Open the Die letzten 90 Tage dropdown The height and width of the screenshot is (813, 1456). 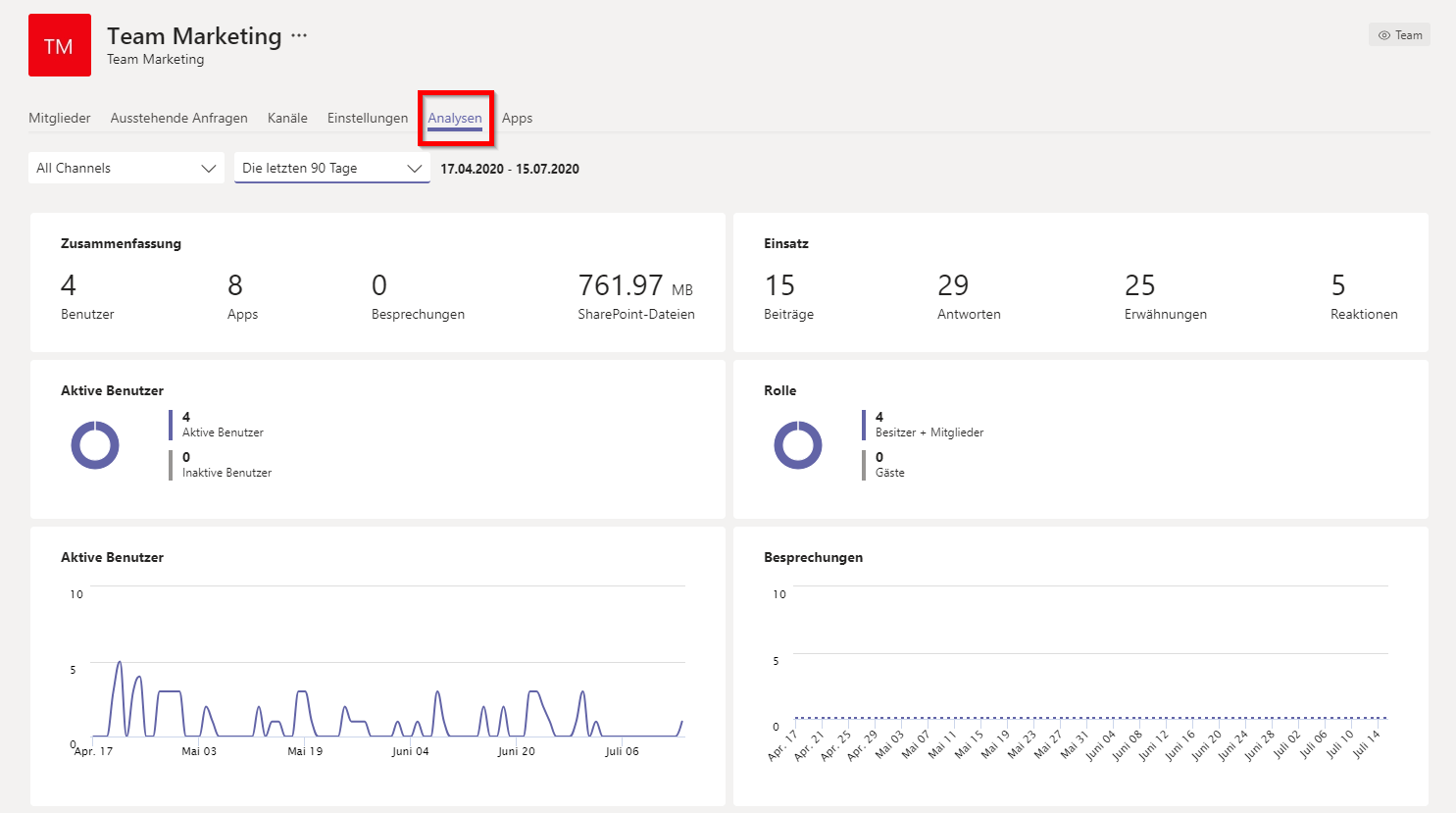(332, 168)
